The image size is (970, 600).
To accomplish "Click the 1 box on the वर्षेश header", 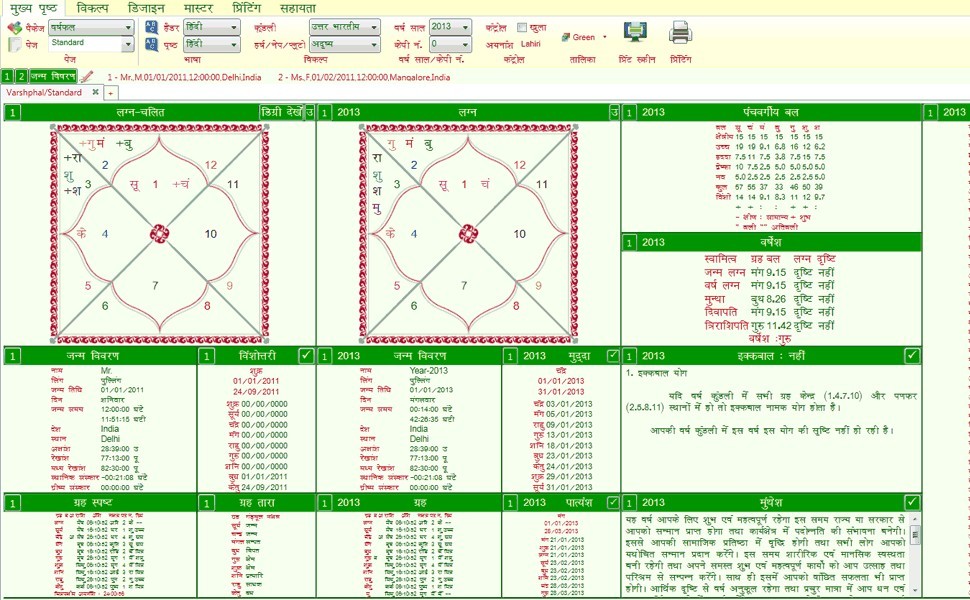I will pyautogui.click(x=629, y=242).
